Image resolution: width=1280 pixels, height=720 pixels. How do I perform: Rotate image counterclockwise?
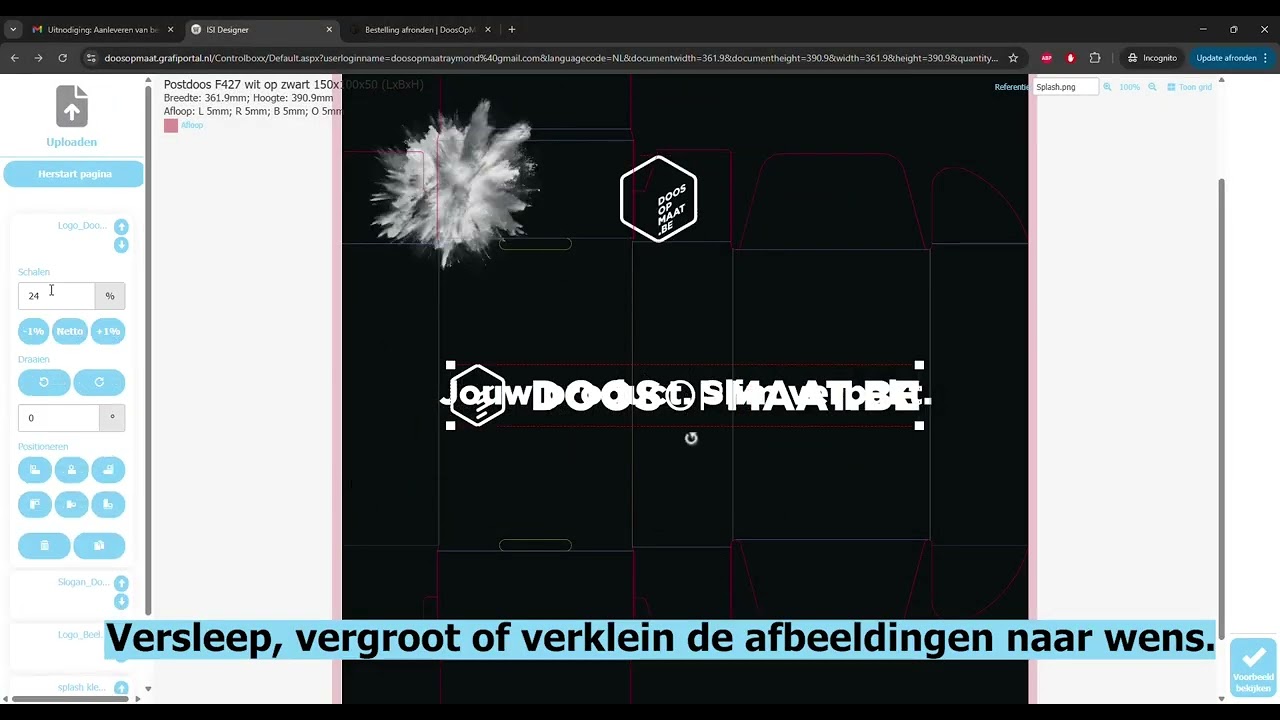(44, 382)
